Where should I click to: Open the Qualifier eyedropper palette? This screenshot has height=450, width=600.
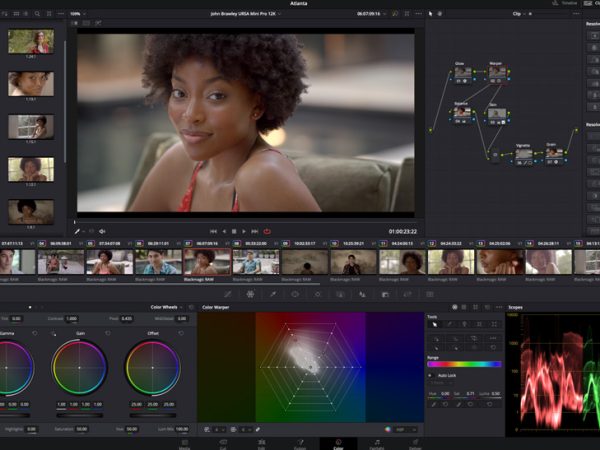273,294
